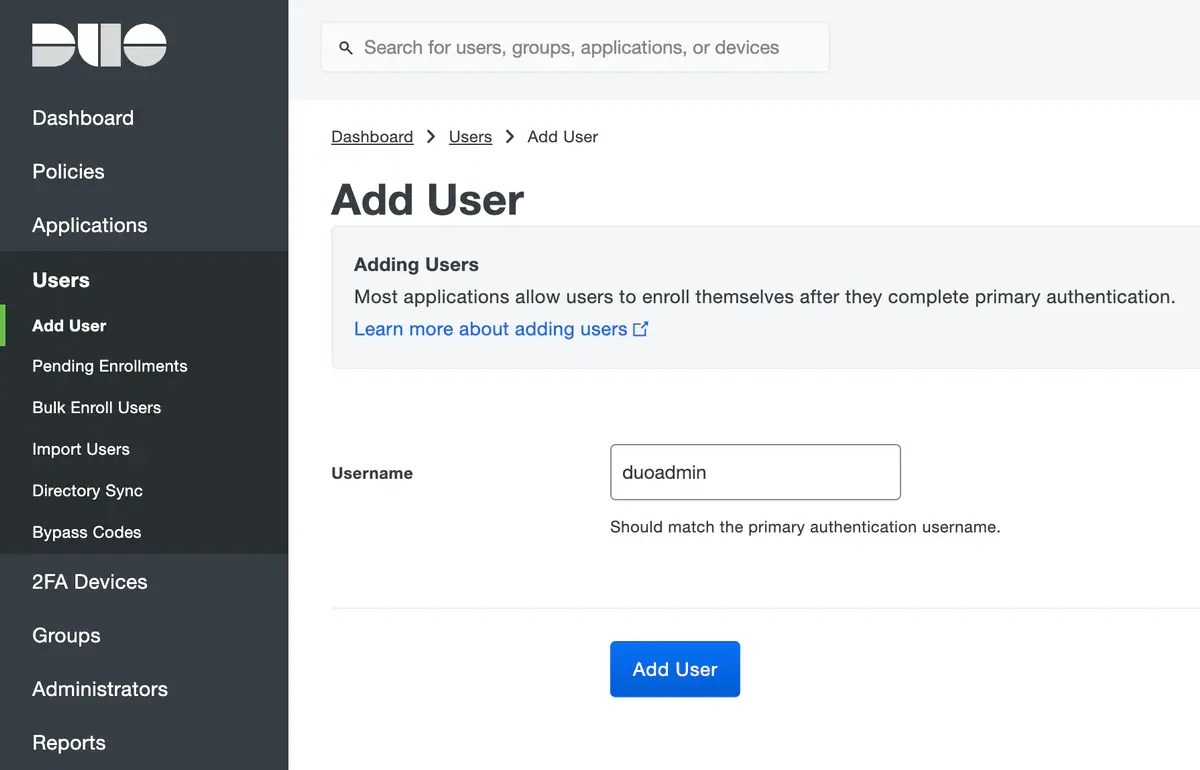
Task: Select Directory Sync from the sidebar
Action: point(87,490)
